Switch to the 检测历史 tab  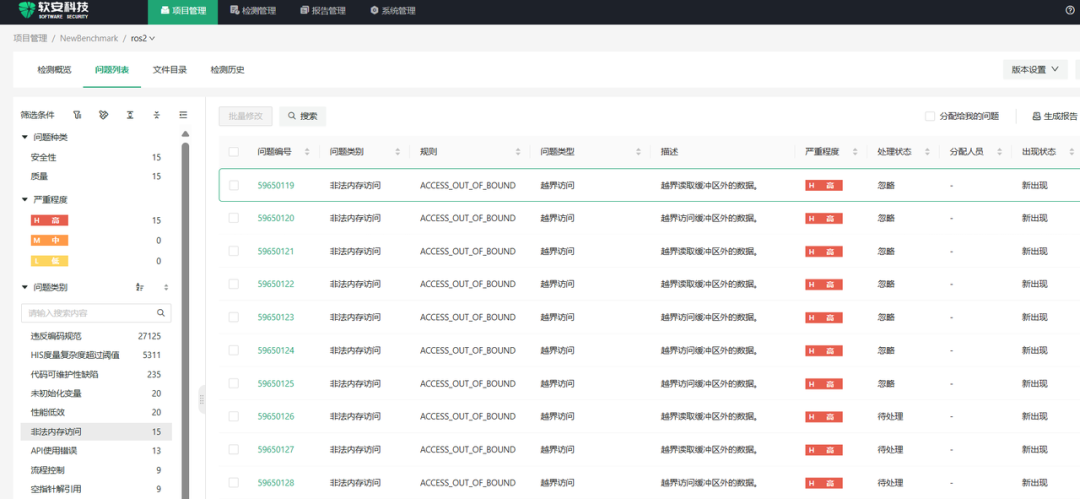[227, 70]
